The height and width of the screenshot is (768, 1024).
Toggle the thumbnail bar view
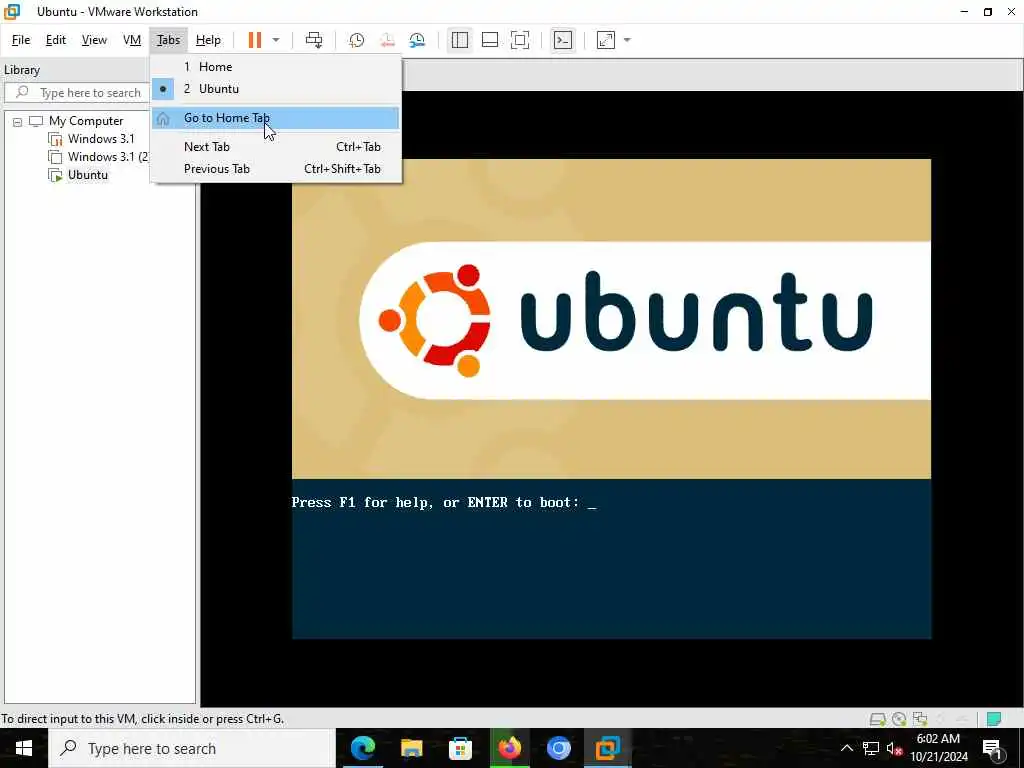[x=490, y=40]
